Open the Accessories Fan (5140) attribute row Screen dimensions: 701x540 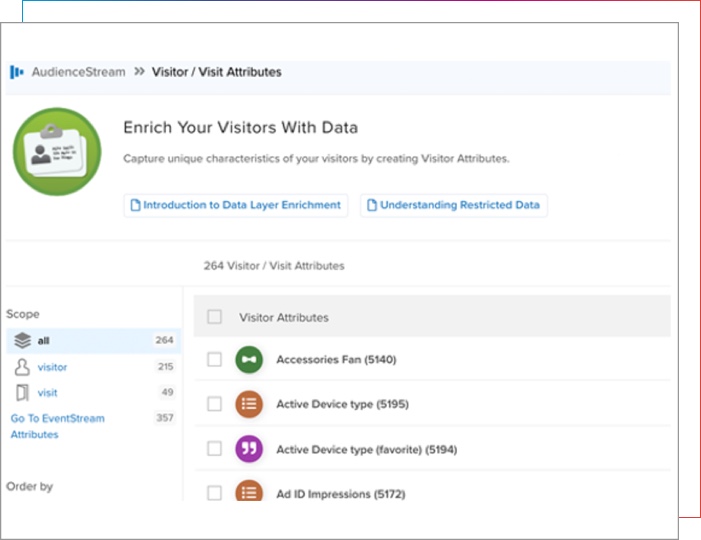(335, 360)
